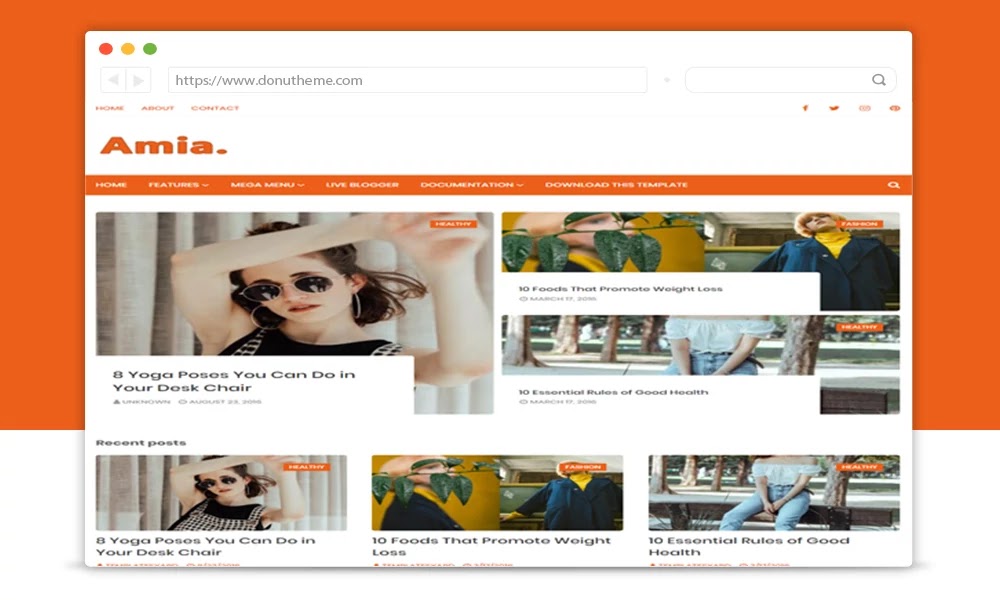Screen dimensions: 1000x600
Task: Open recent post title 10 Essential Rules of Good Health
Action: tap(749, 546)
